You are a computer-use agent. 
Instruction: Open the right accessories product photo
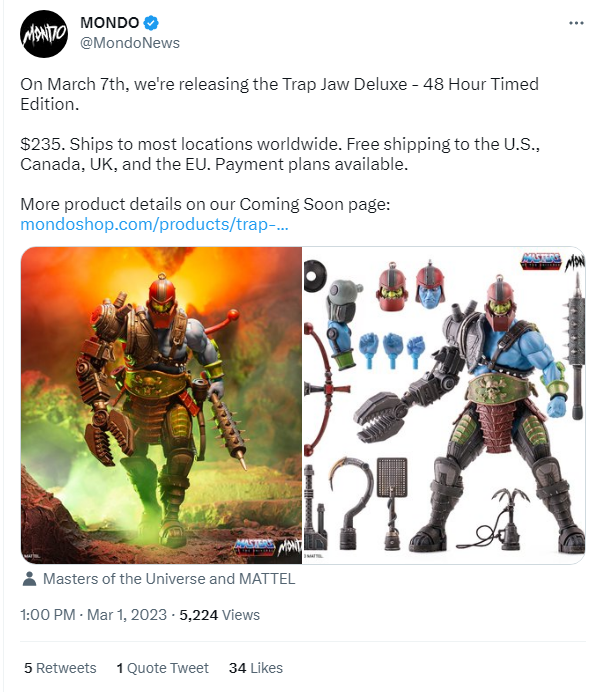[x=444, y=405]
